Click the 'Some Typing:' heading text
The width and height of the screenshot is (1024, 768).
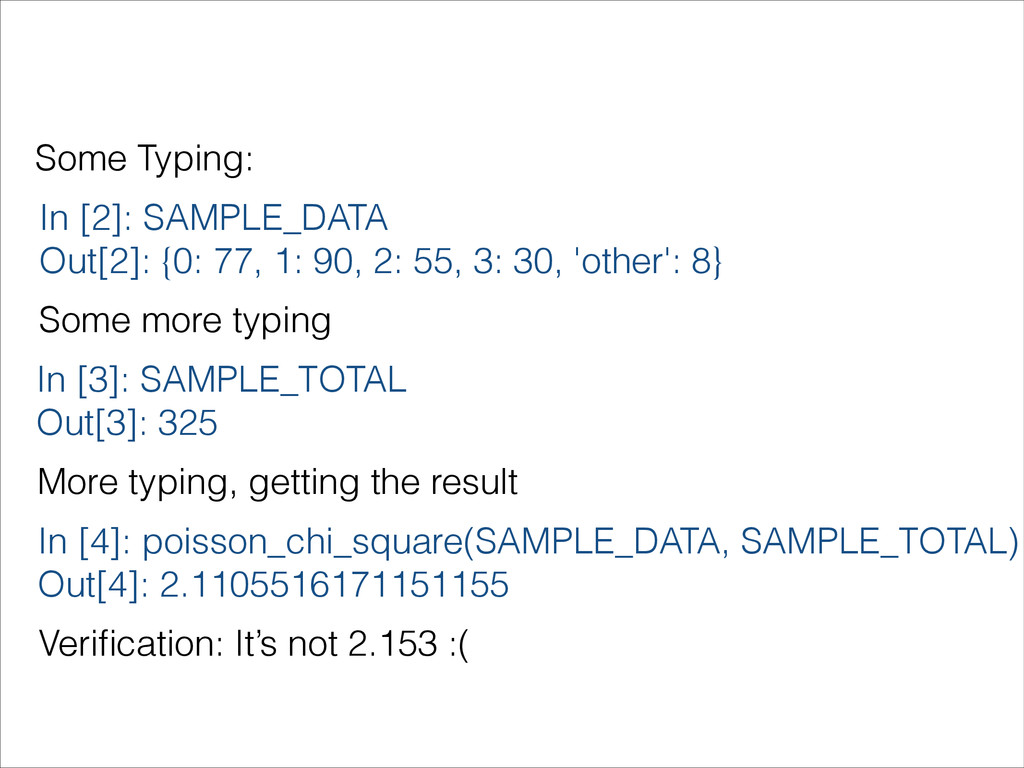144,159
